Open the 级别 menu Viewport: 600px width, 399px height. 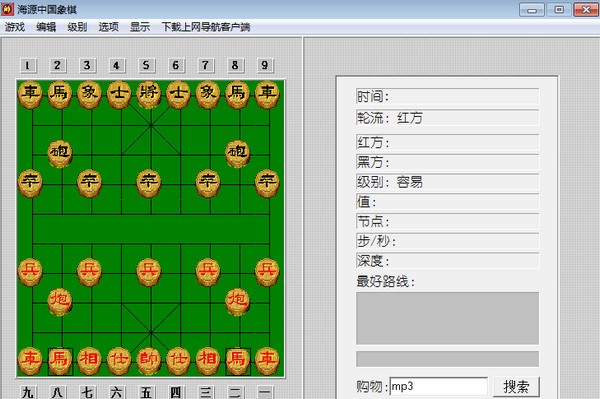pos(77,27)
